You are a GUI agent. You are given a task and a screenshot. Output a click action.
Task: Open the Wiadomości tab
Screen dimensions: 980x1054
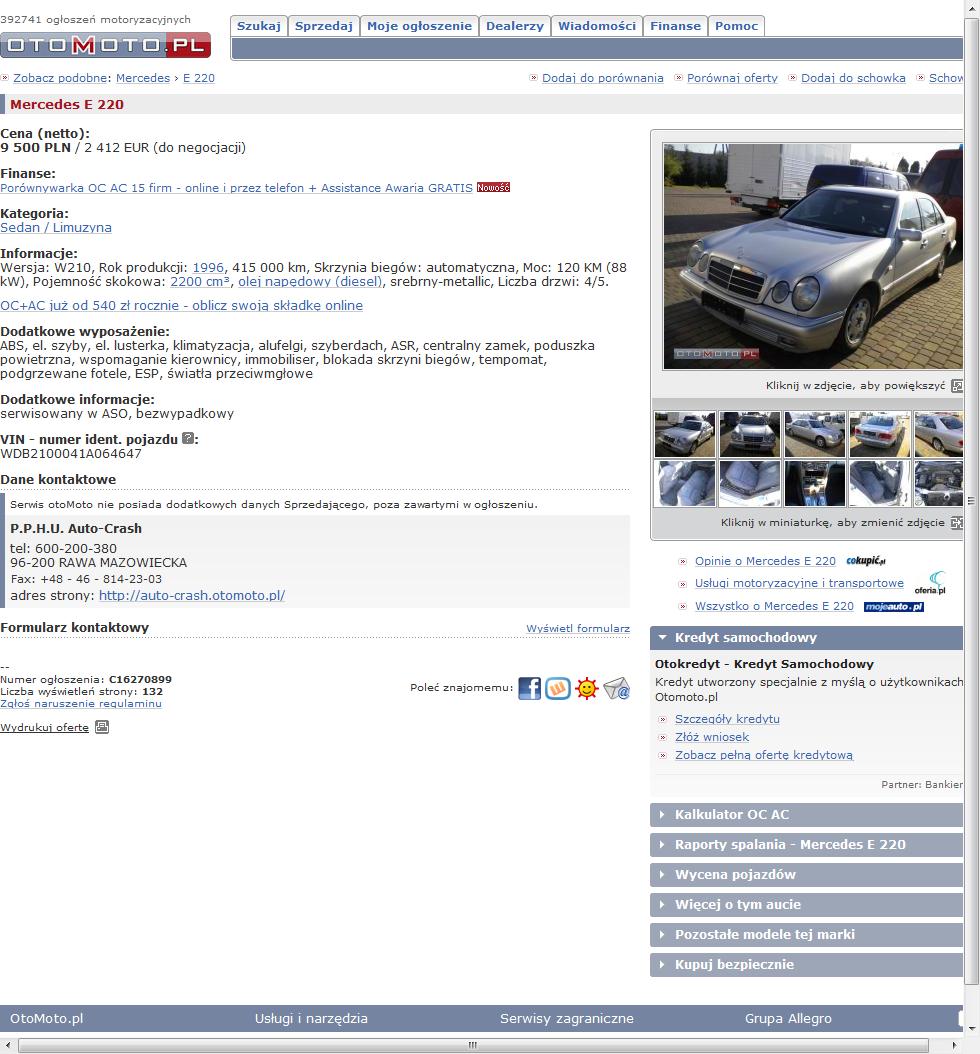tap(597, 26)
